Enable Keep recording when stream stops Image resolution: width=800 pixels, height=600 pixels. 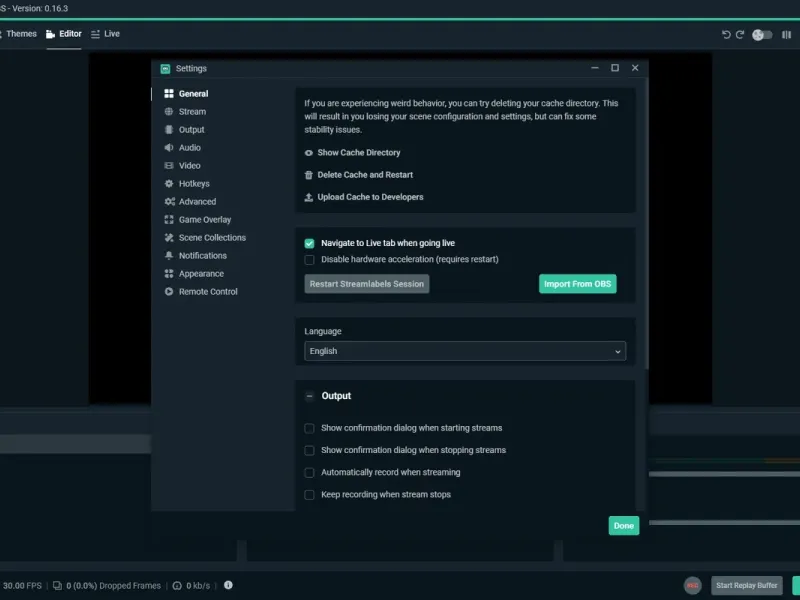[309, 494]
